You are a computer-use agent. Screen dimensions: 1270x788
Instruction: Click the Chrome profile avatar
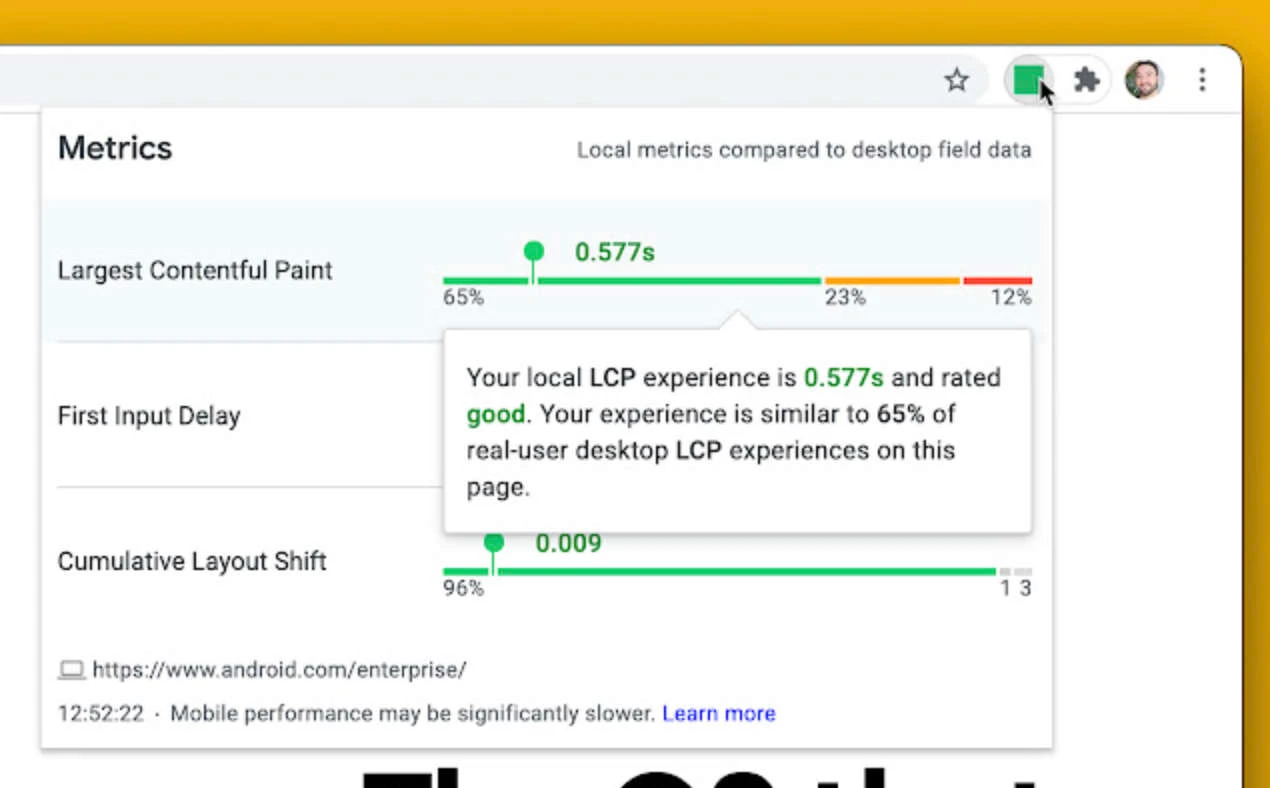coord(1143,80)
